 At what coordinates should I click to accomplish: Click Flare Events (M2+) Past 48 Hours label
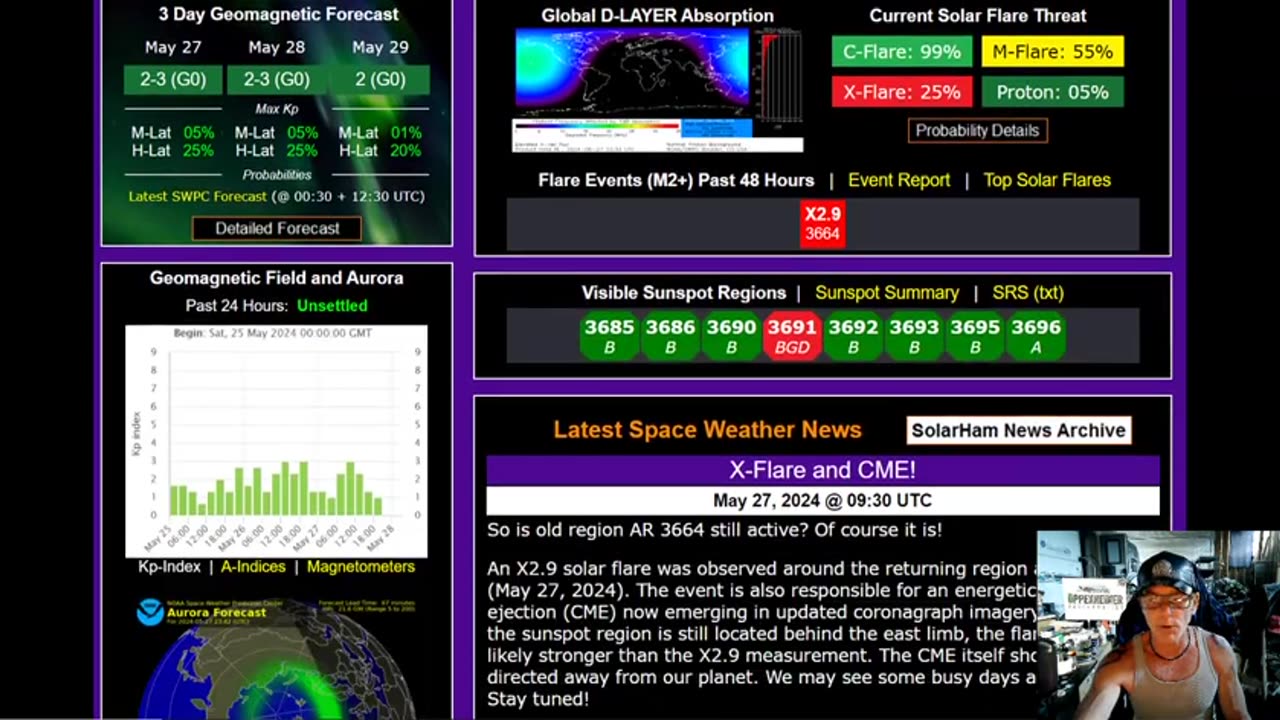676,180
